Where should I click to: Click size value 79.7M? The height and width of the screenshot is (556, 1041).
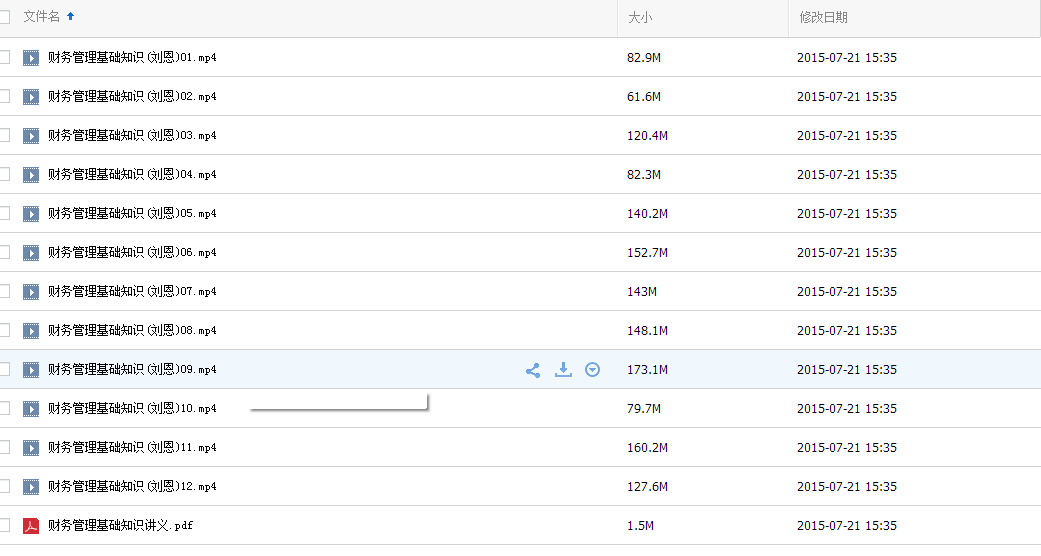644,409
